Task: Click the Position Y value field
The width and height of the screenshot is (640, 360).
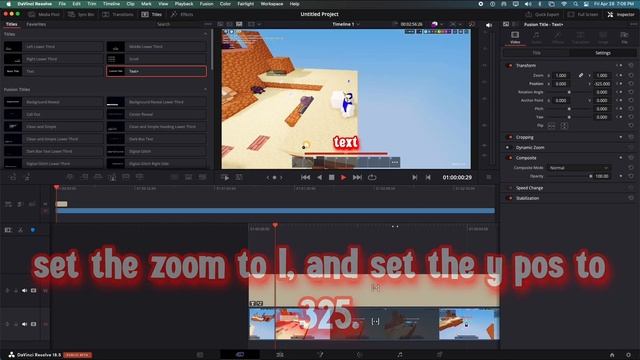Action: point(602,84)
